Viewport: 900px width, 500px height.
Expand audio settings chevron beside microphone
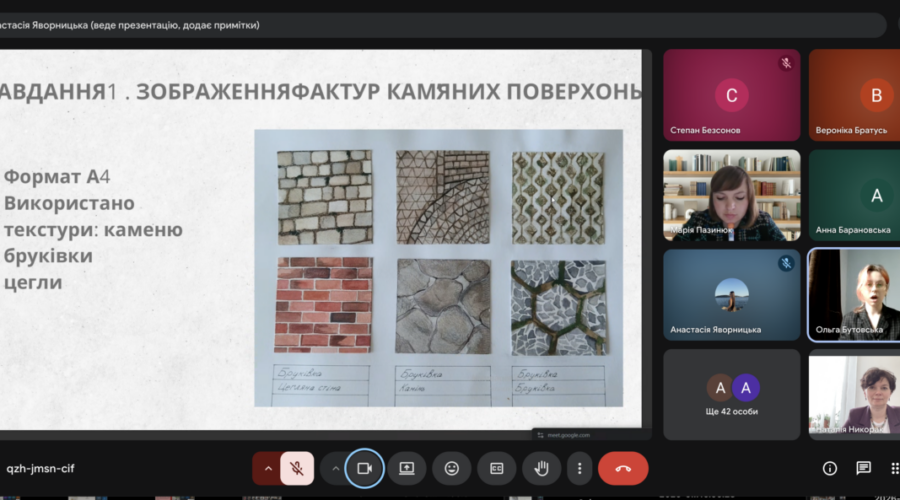pyautogui.click(x=267, y=468)
